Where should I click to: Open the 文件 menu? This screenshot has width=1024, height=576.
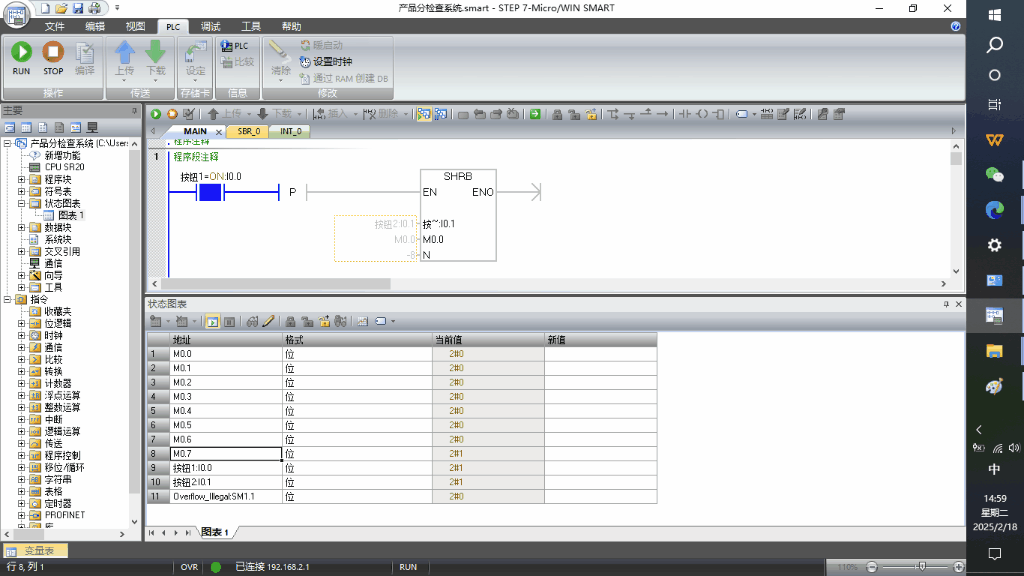pyautogui.click(x=55, y=27)
